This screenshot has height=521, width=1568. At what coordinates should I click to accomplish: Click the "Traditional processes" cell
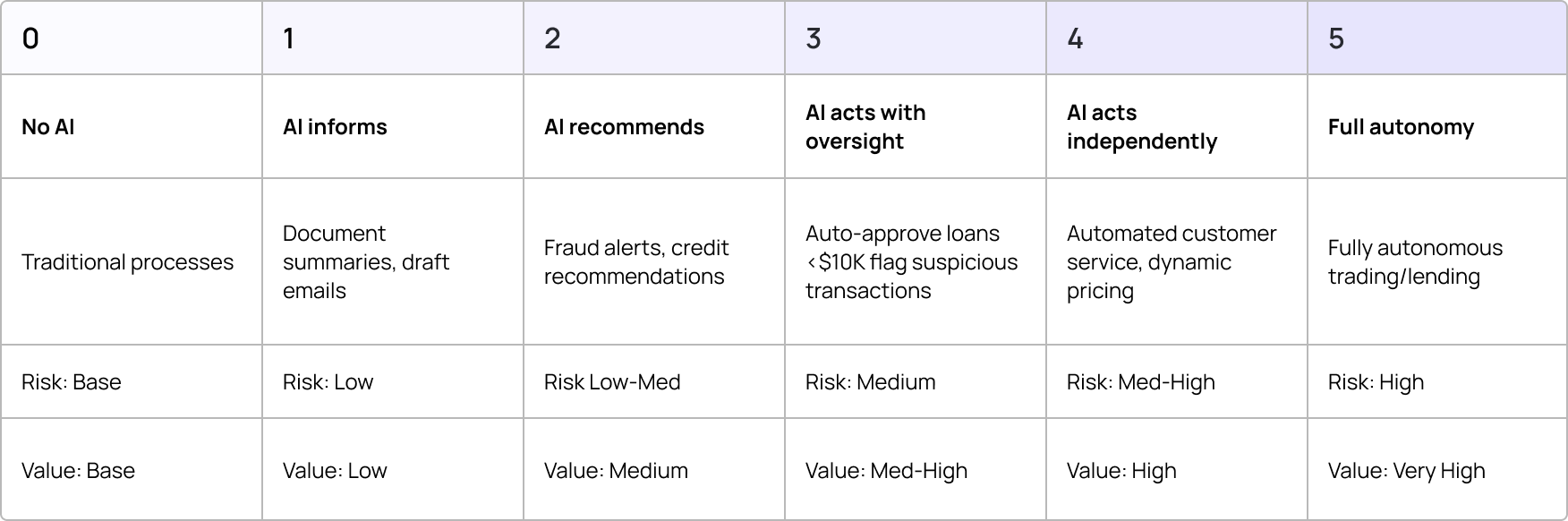point(127,262)
